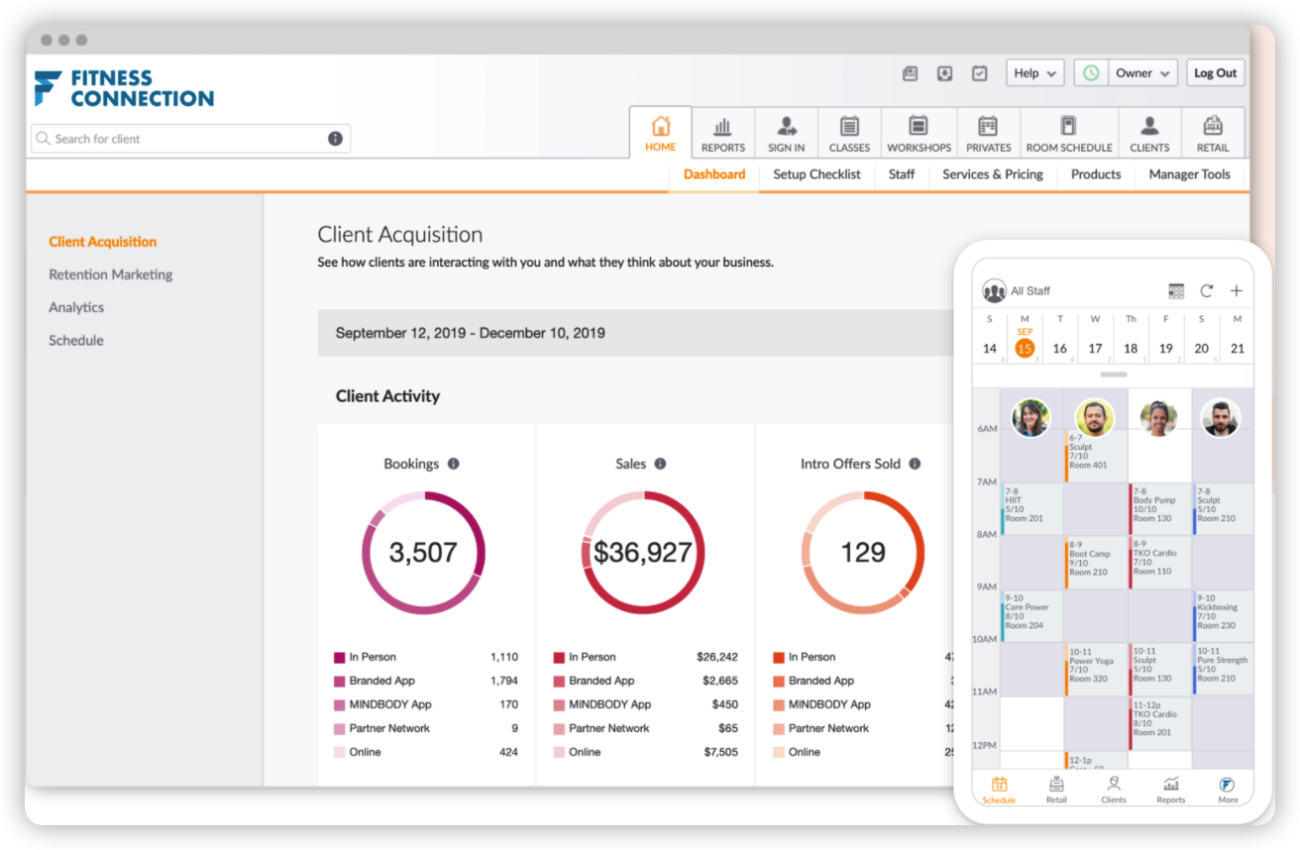The width and height of the screenshot is (1300, 850).
Task: Click the info icon in the search box
Action: click(x=335, y=139)
